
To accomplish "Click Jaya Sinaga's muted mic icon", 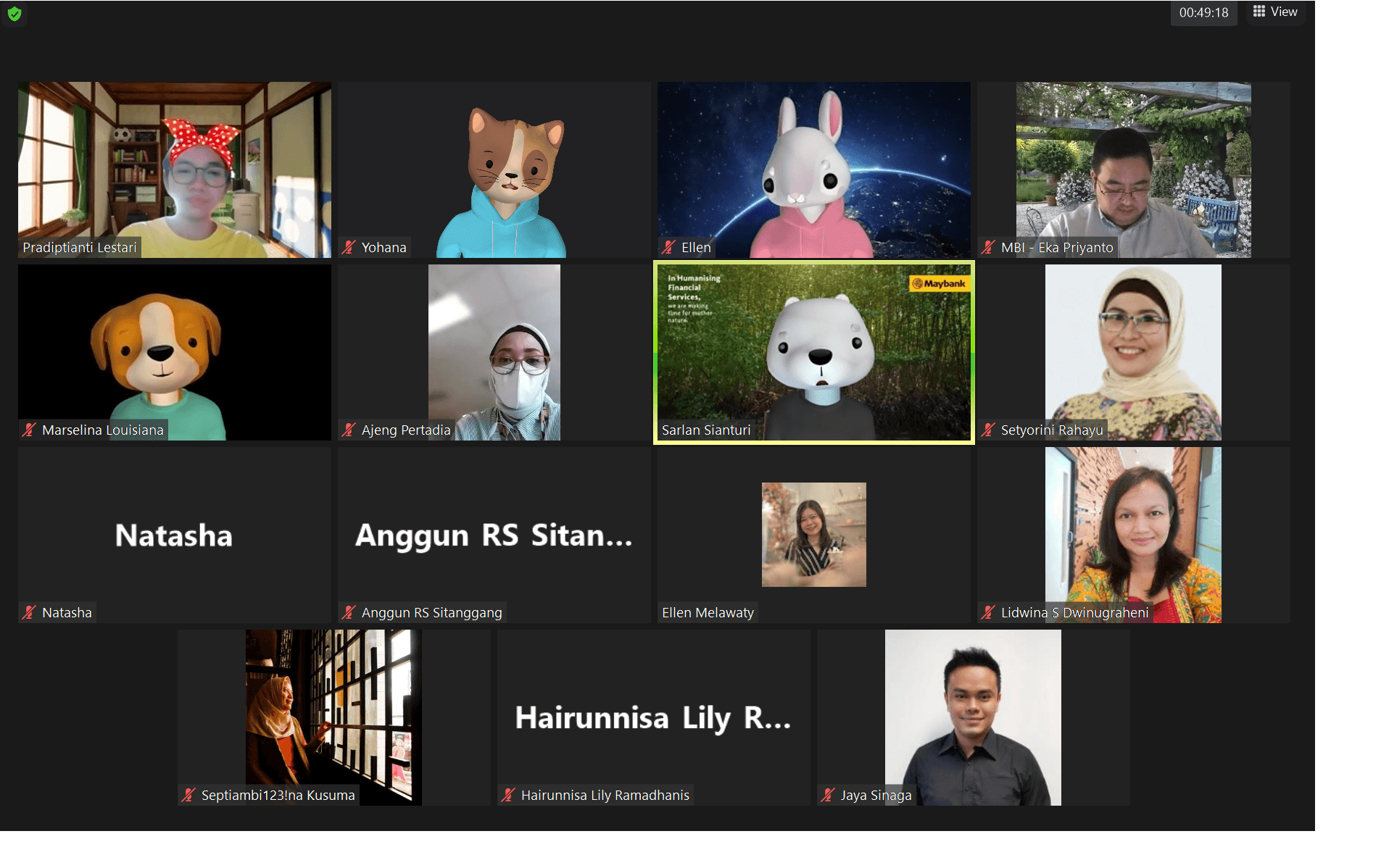I will click(828, 795).
